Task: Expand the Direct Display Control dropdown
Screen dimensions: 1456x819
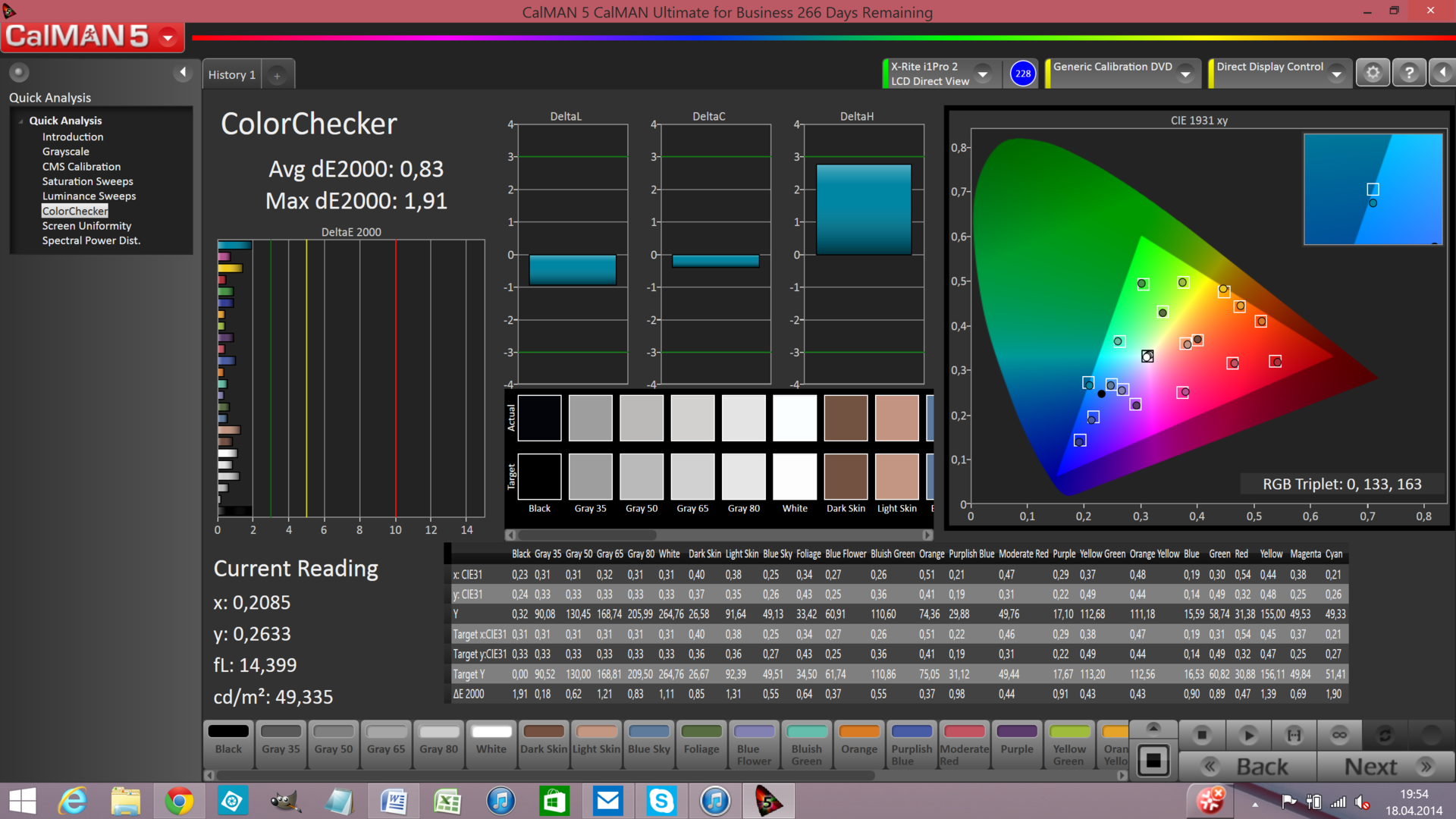Action: click(x=1337, y=74)
